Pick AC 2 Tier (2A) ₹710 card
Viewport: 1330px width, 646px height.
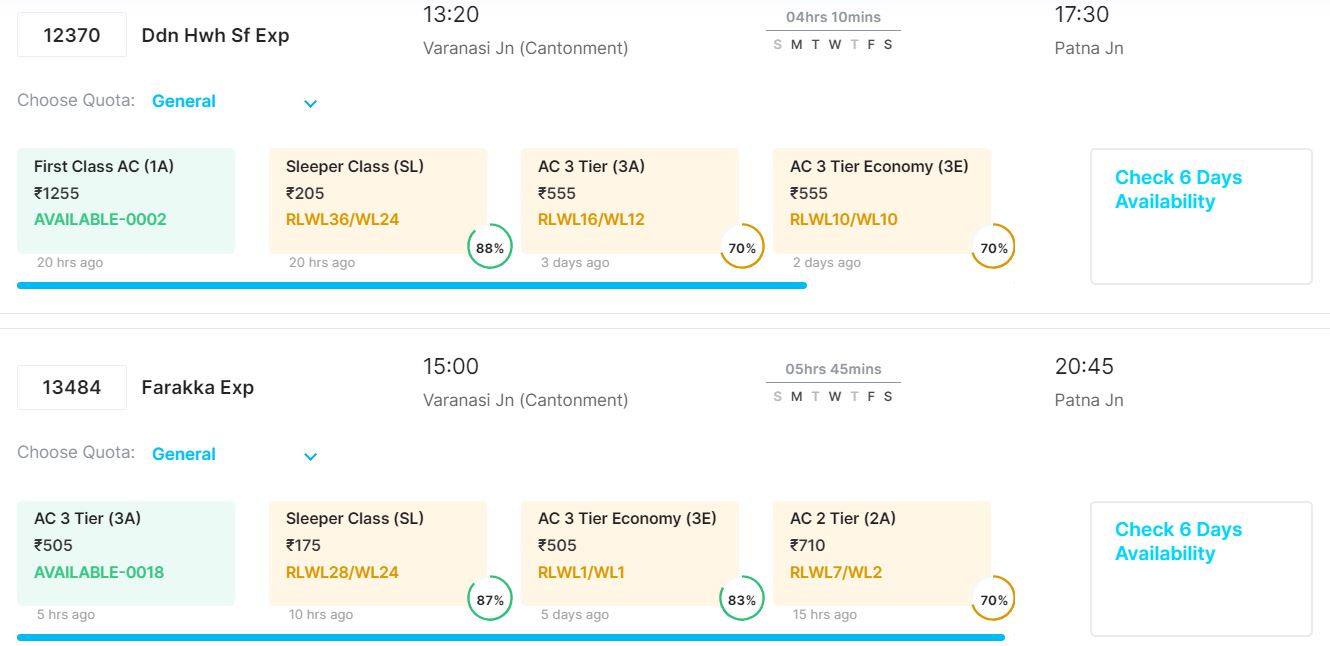click(x=881, y=552)
